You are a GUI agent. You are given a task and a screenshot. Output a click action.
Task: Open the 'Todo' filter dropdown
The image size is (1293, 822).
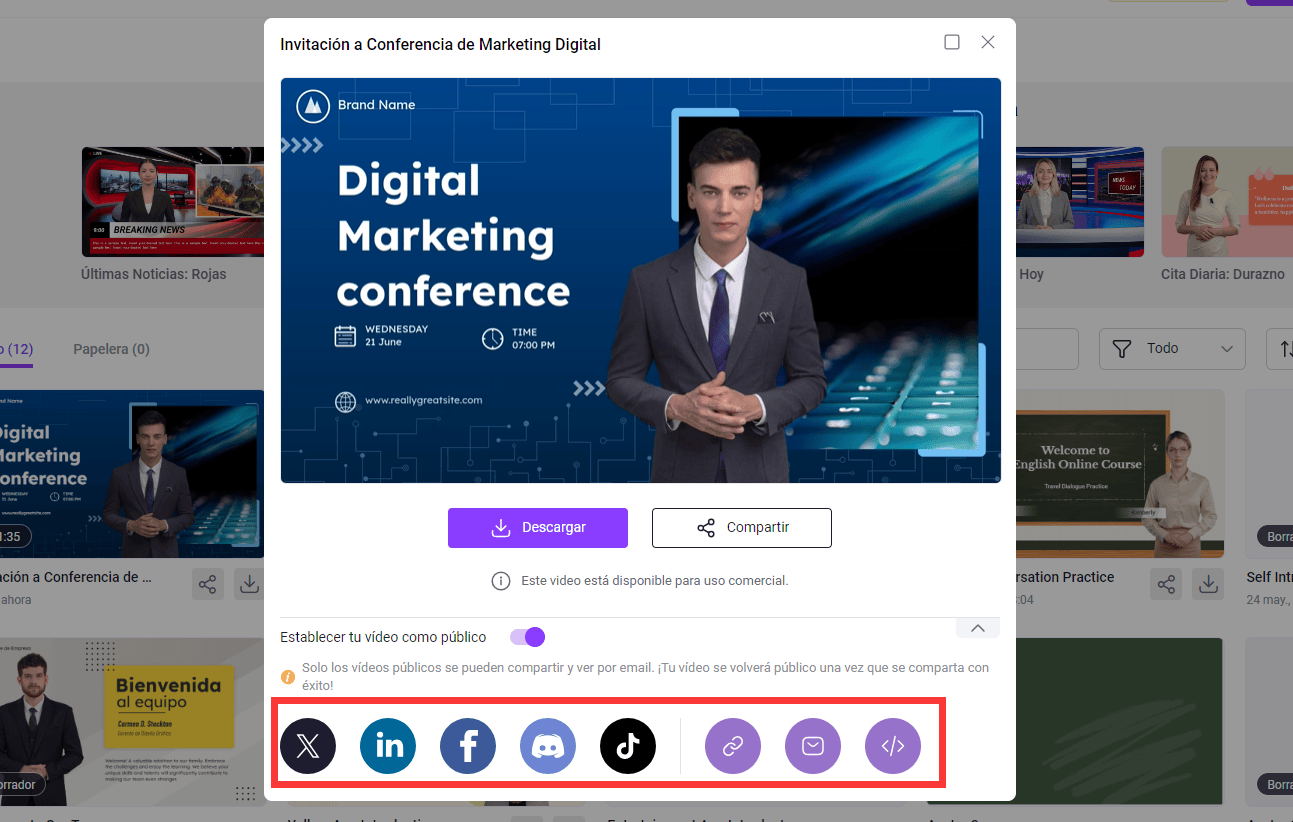coord(1172,348)
